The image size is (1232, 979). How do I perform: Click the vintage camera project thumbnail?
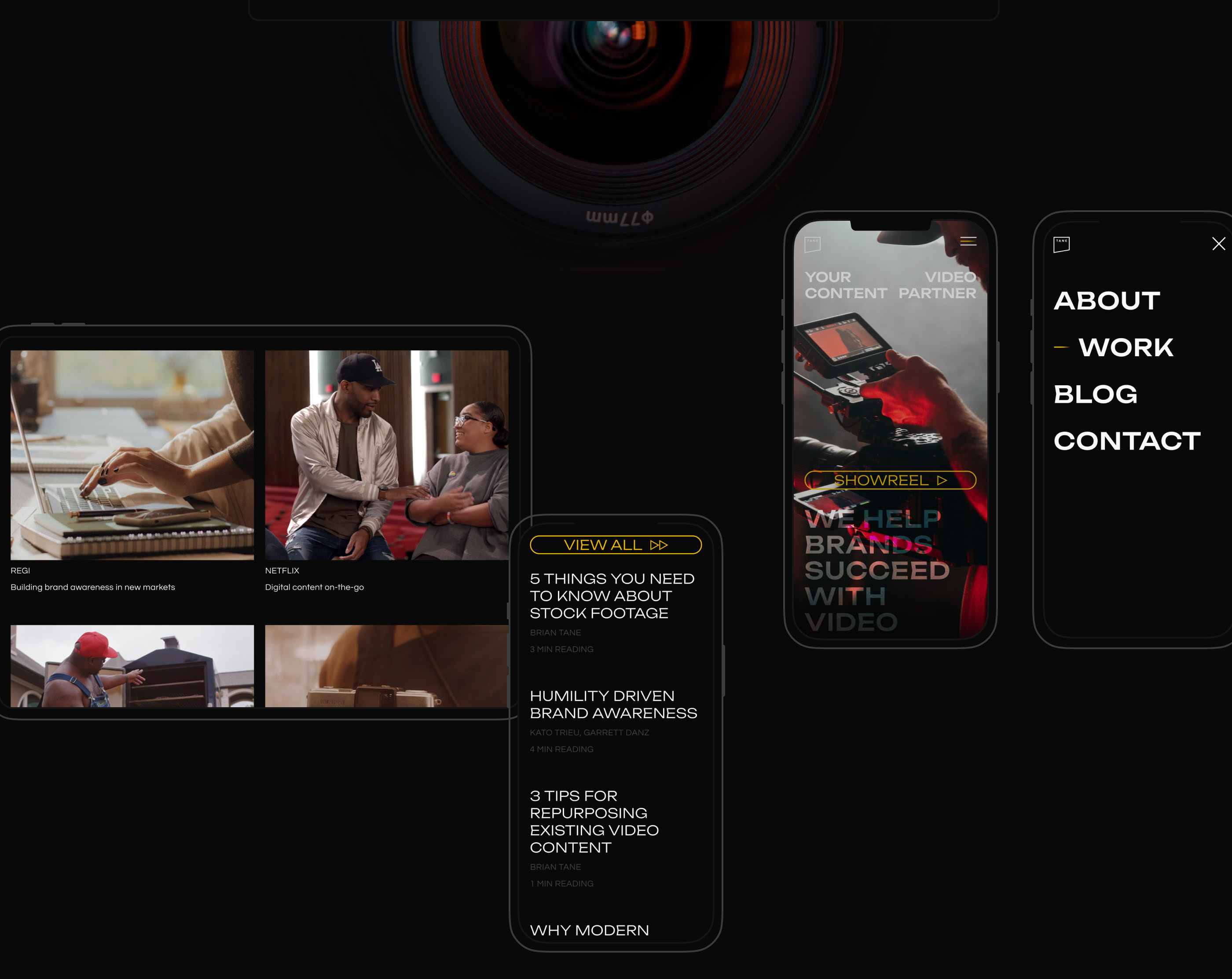tap(386, 666)
